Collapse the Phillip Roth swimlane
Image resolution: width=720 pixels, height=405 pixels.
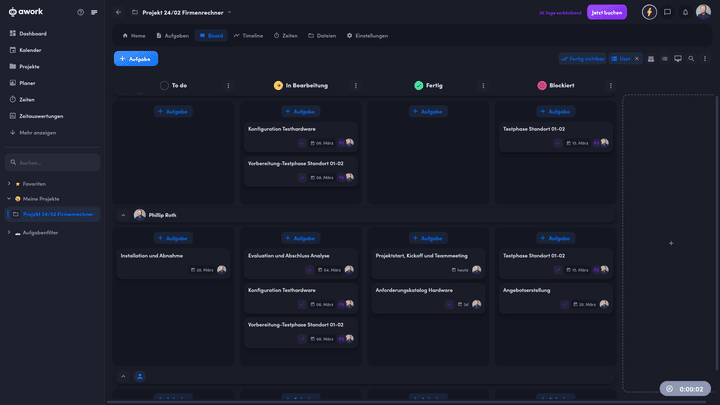(123, 215)
